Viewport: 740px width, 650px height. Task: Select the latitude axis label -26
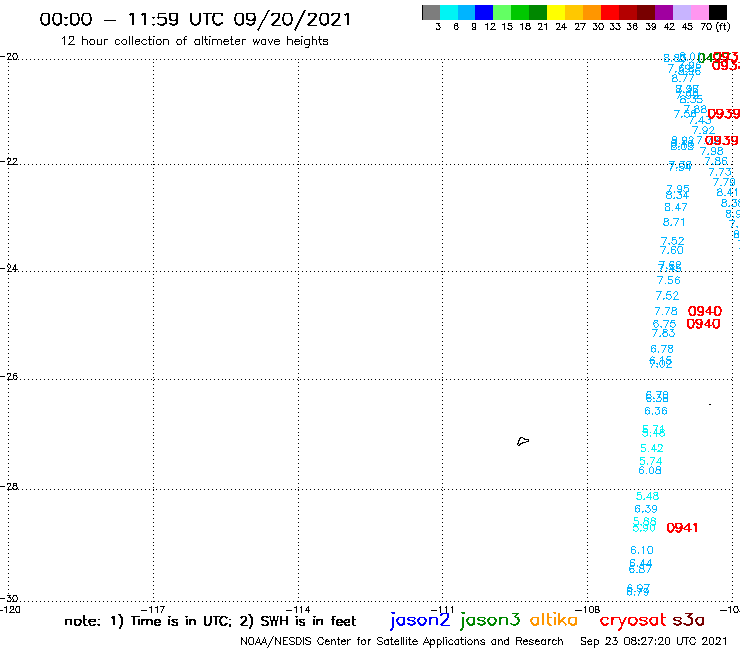[x=9, y=376]
